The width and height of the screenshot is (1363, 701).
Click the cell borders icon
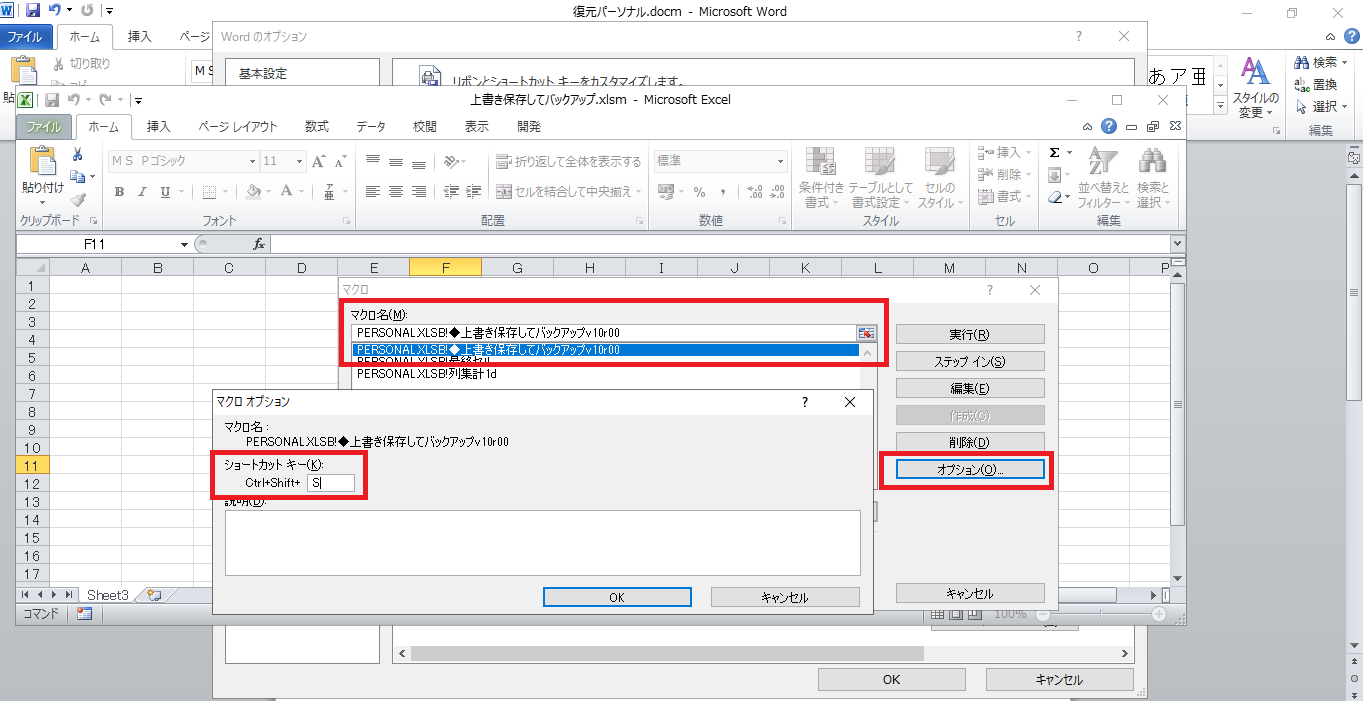209,192
